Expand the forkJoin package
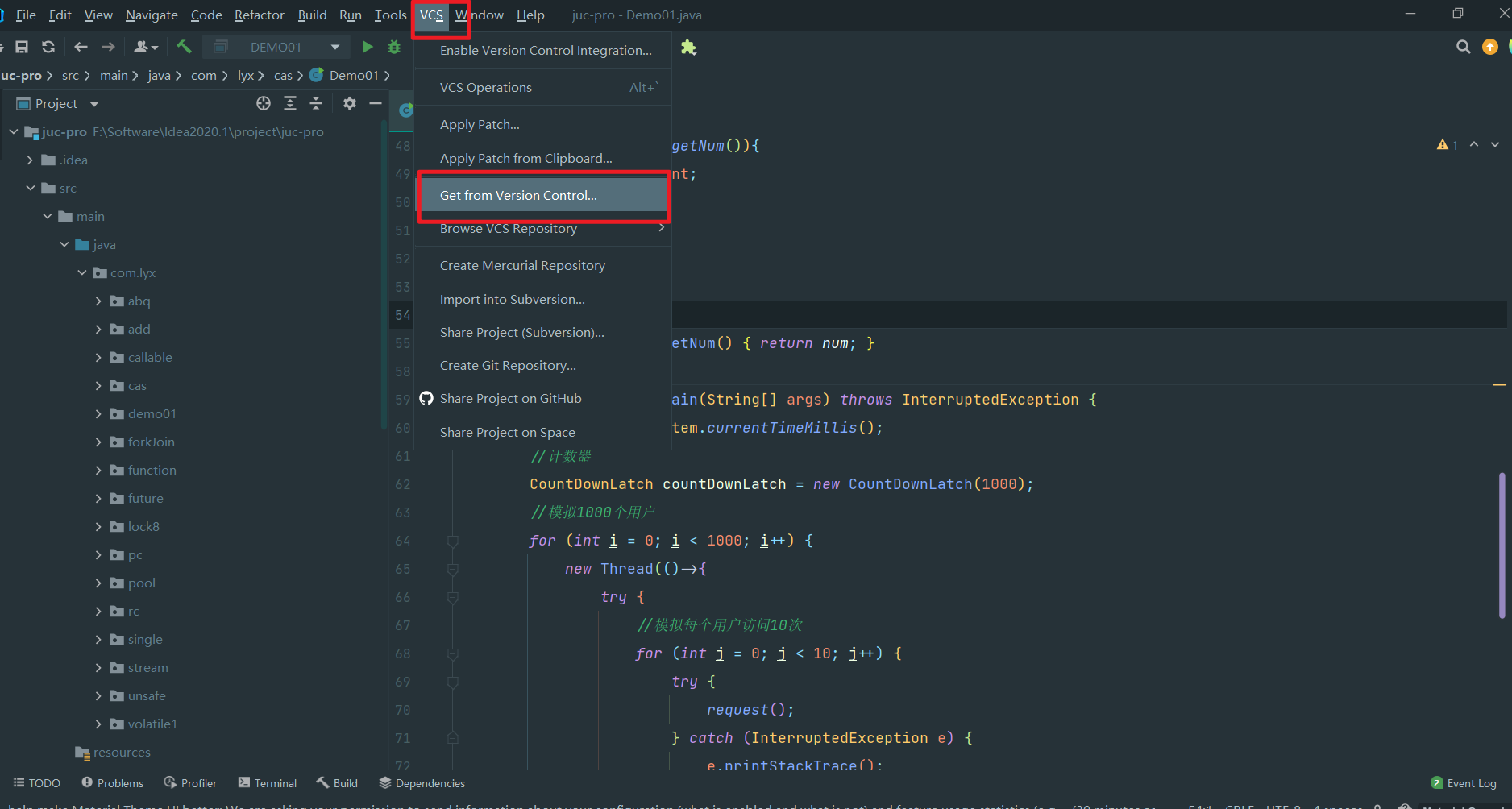 click(x=98, y=442)
